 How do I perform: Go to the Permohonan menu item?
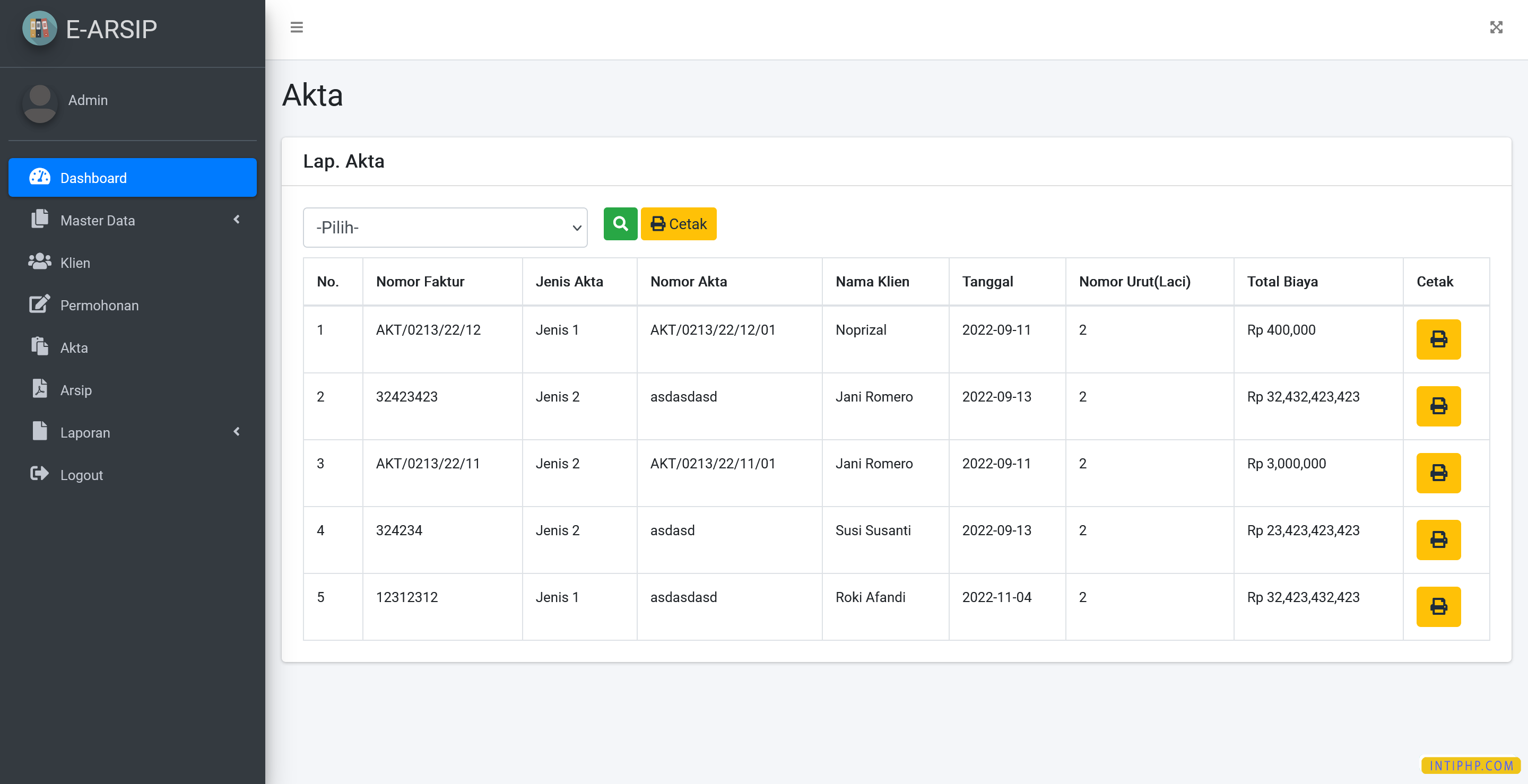99,305
